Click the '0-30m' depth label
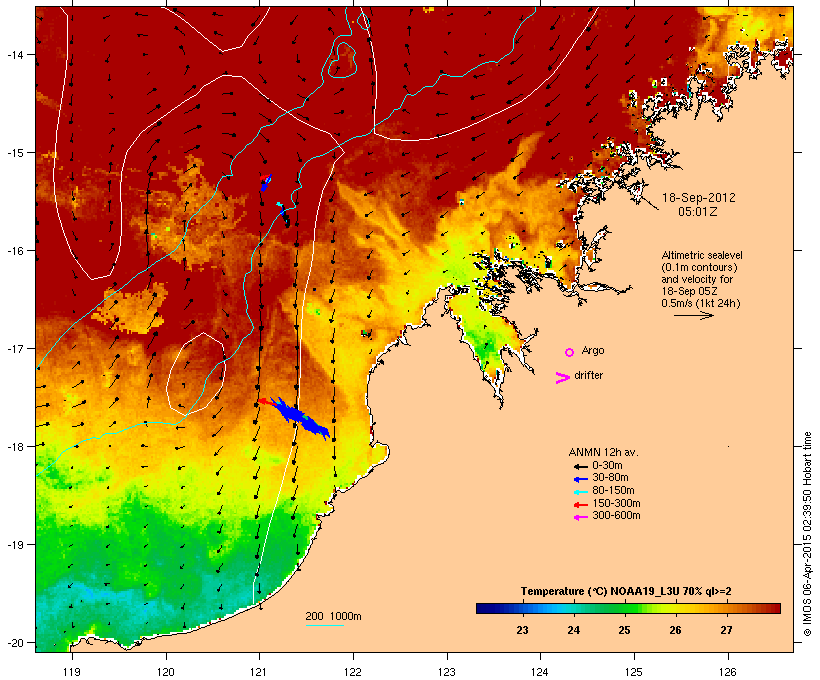Image resolution: width=820 pixels, height=680 pixels. pyautogui.click(x=607, y=466)
